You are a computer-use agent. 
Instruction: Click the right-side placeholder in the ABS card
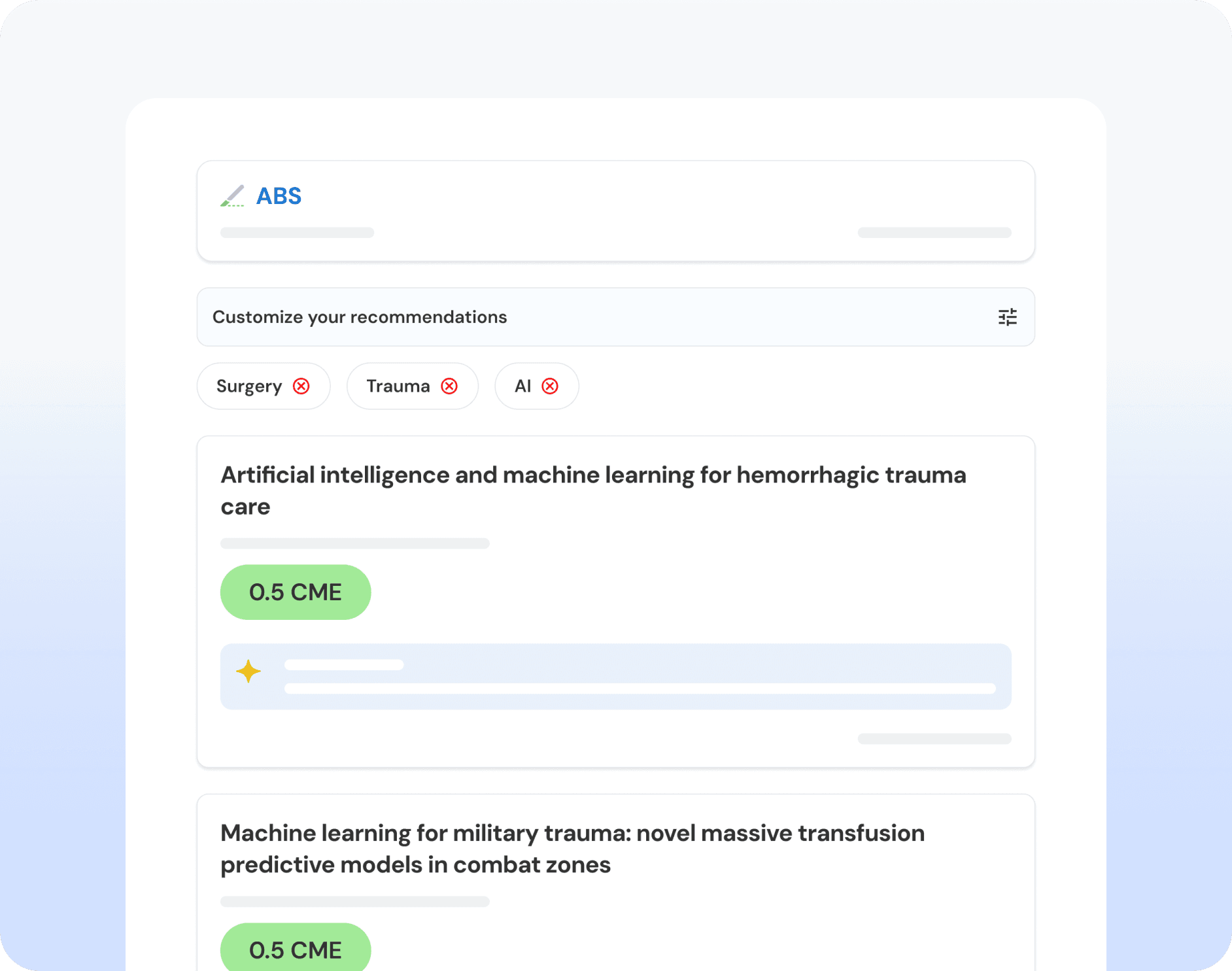(x=934, y=233)
